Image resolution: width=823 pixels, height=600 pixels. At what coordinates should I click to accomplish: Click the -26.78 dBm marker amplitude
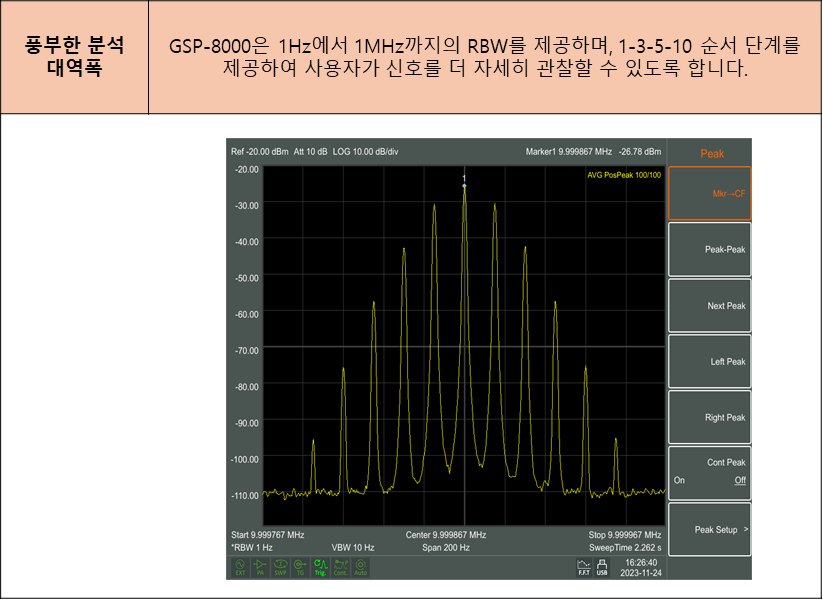click(640, 152)
